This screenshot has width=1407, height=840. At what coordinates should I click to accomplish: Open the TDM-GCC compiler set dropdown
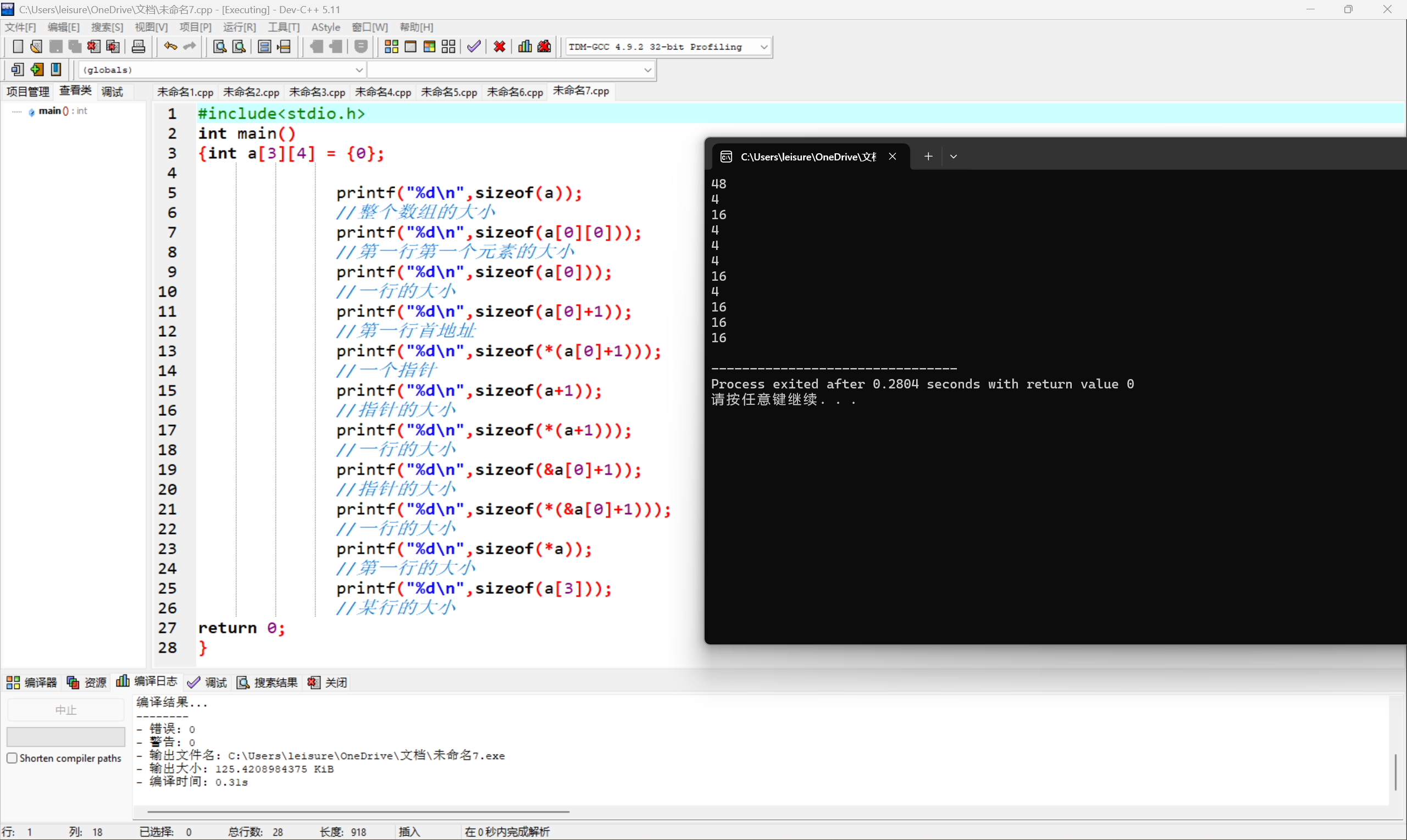tap(765, 46)
